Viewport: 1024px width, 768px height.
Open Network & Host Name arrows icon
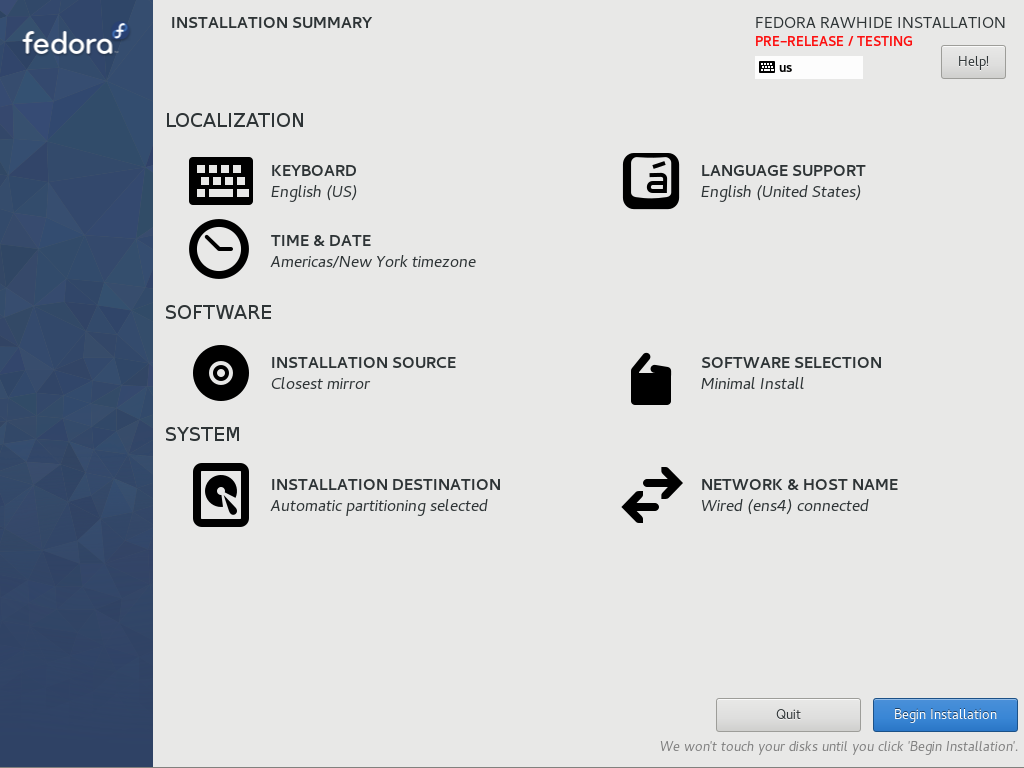coord(652,495)
